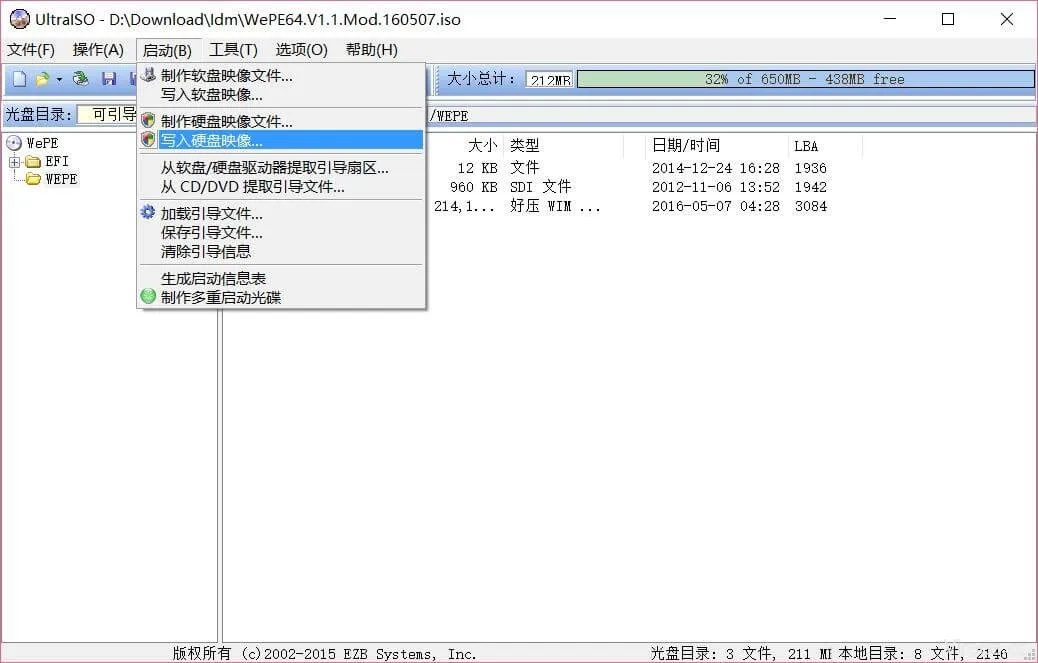1038x663 pixels.
Task: Select the WePE root tree item
Action: 42,143
